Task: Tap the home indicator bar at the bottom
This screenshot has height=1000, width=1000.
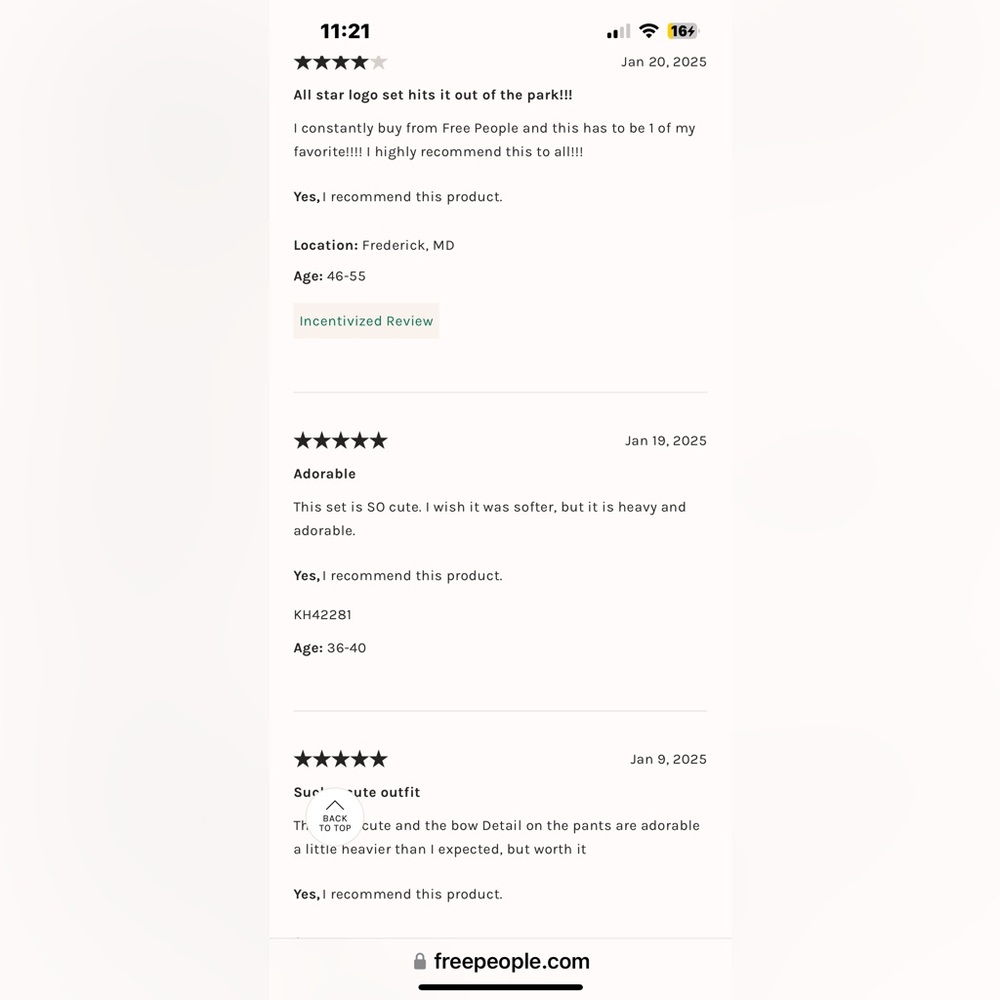Action: (x=500, y=987)
